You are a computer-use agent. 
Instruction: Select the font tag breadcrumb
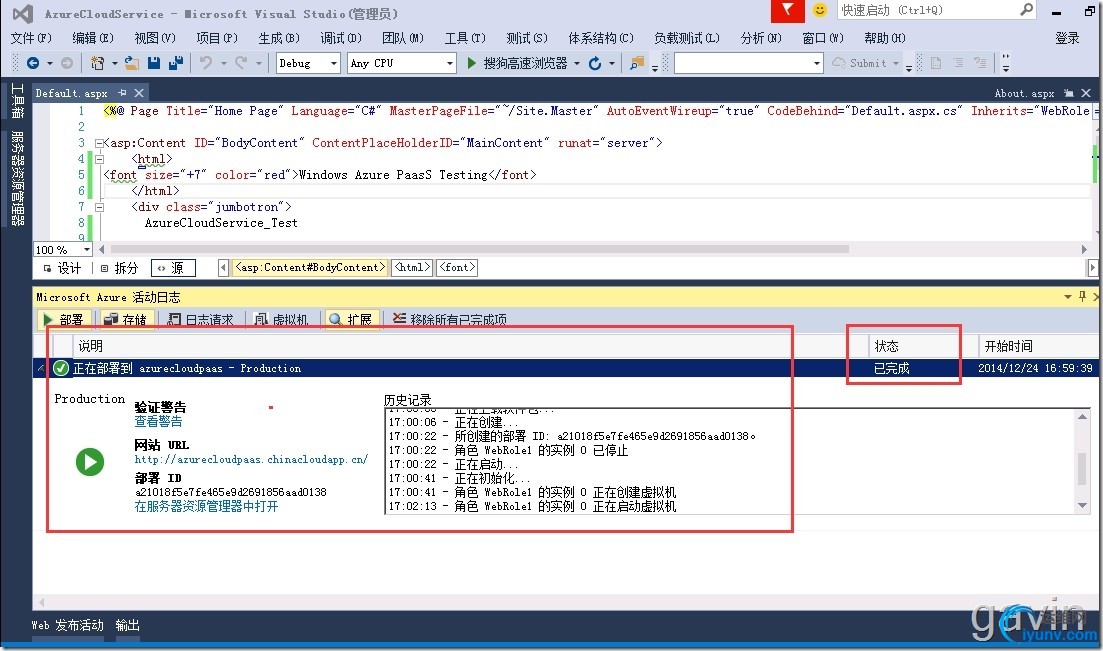(457, 267)
